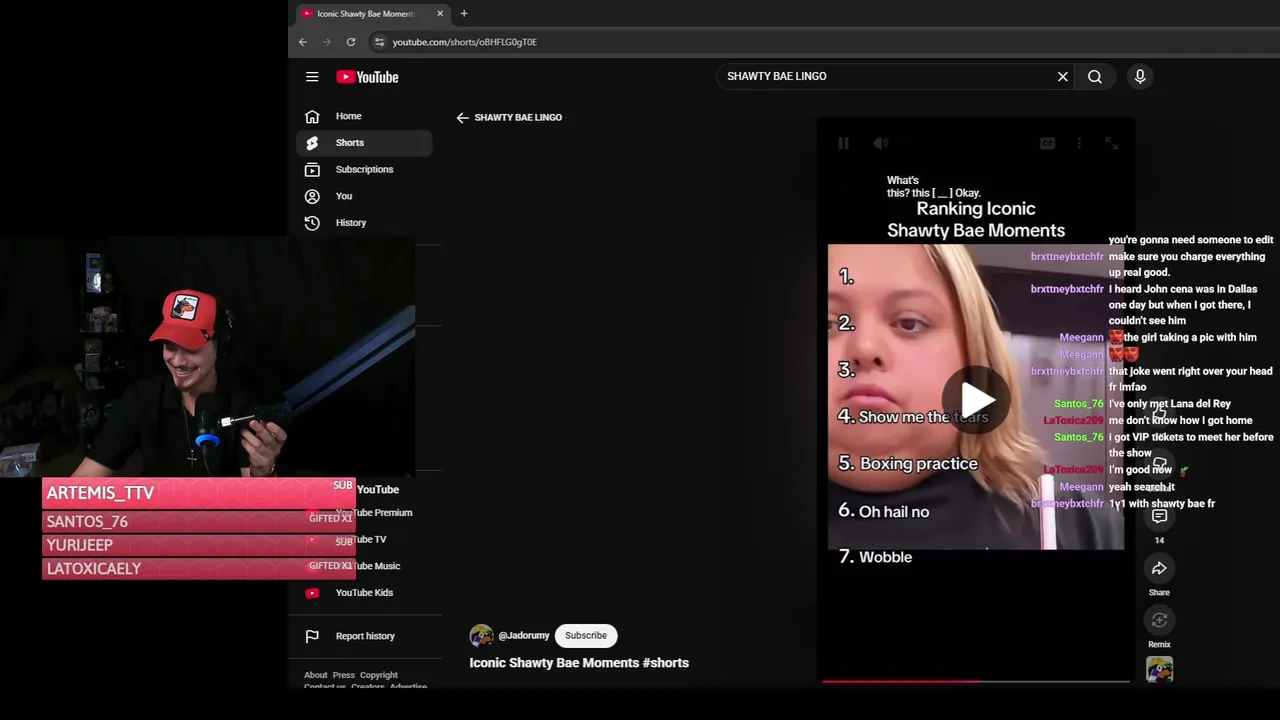This screenshot has width=1280, height=720.
Task: Toggle closed captions on the Short
Action: point(1047,144)
